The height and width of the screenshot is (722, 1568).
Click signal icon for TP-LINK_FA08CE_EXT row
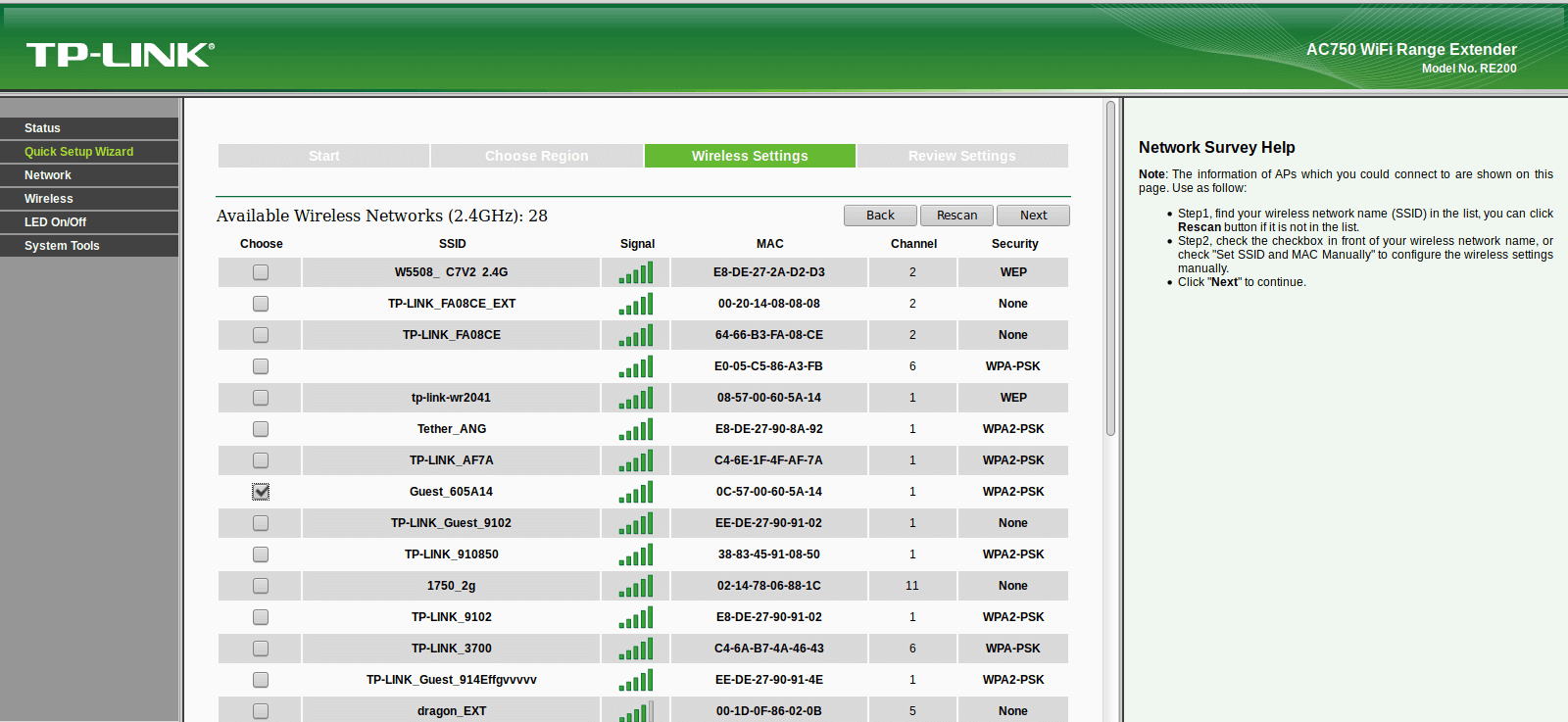636,304
